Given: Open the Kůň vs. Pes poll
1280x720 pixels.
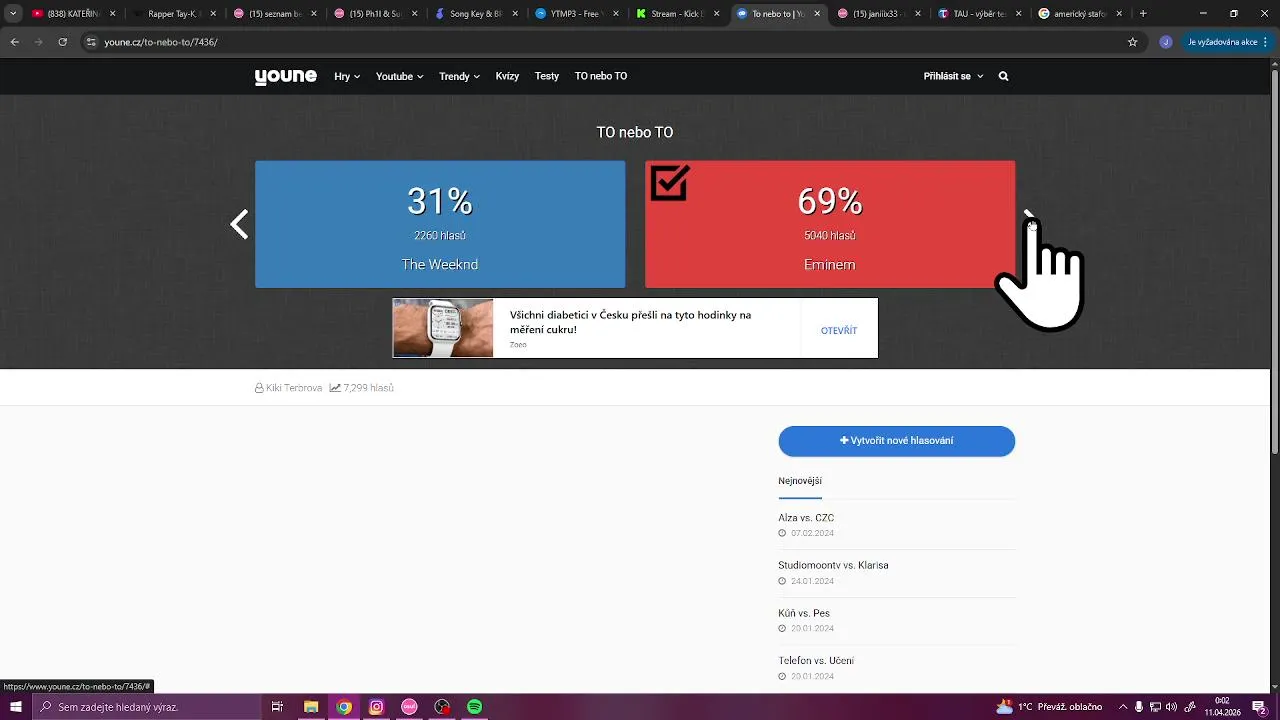Looking at the screenshot, I should pos(804,613).
